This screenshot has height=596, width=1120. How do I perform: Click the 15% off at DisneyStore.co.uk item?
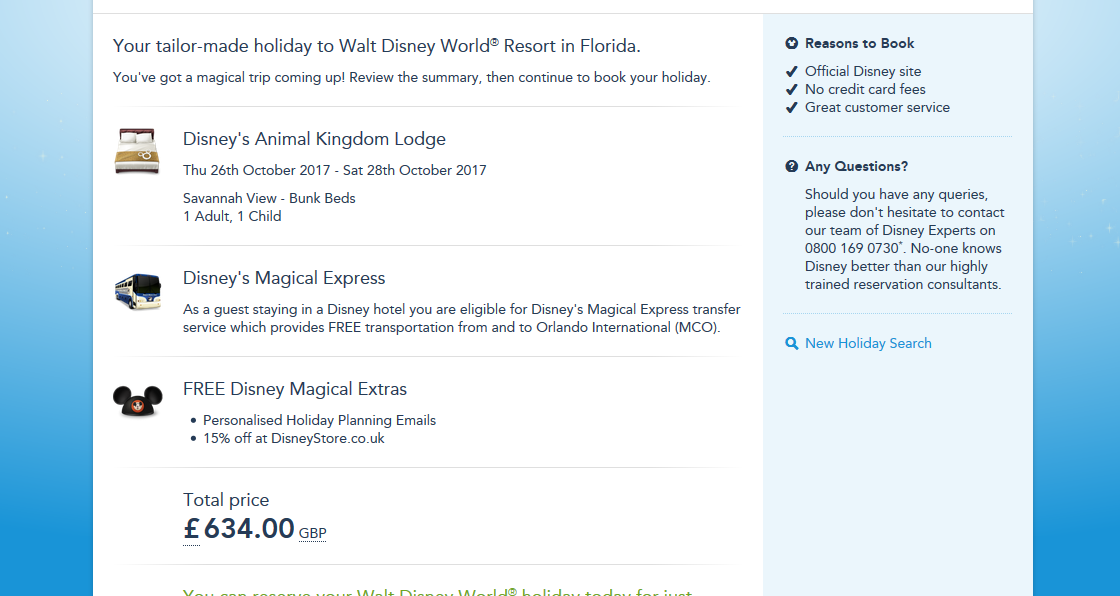(293, 438)
